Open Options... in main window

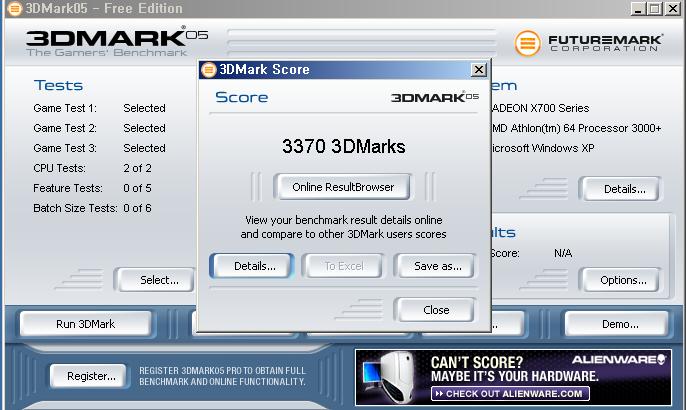tap(621, 280)
